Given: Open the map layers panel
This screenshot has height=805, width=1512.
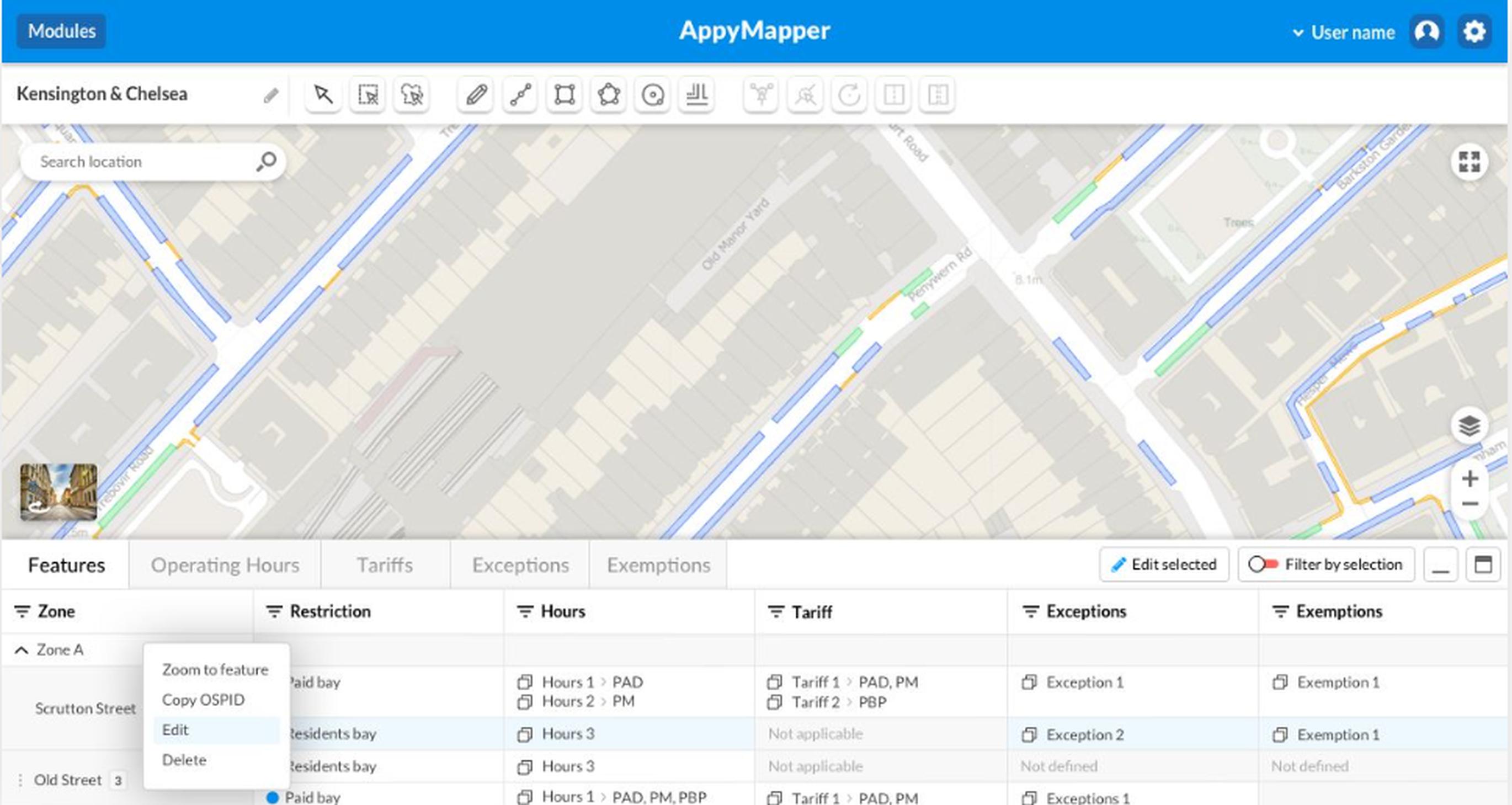Looking at the screenshot, I should point(1469,426).
